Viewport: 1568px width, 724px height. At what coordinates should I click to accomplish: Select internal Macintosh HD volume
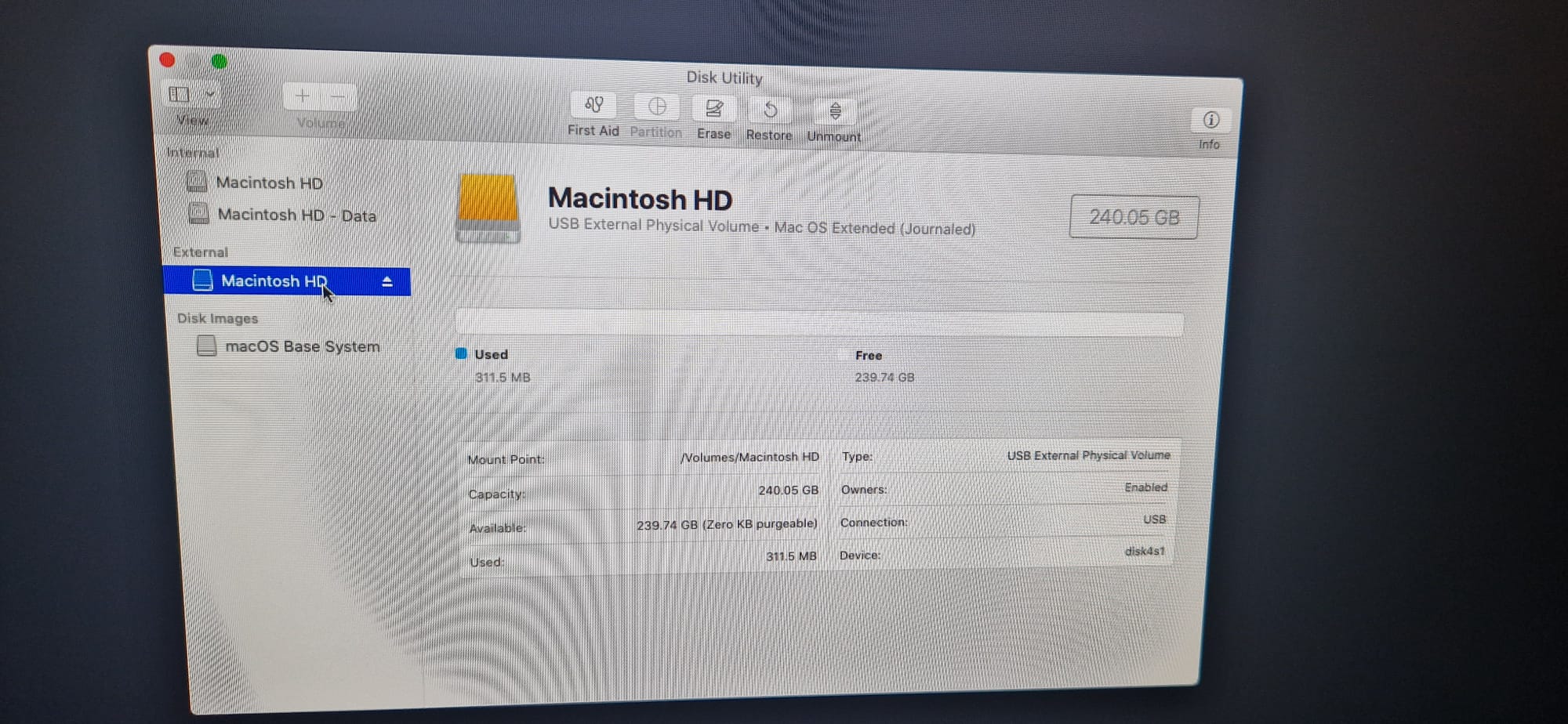pyautogui.click(x=270, y=183)
